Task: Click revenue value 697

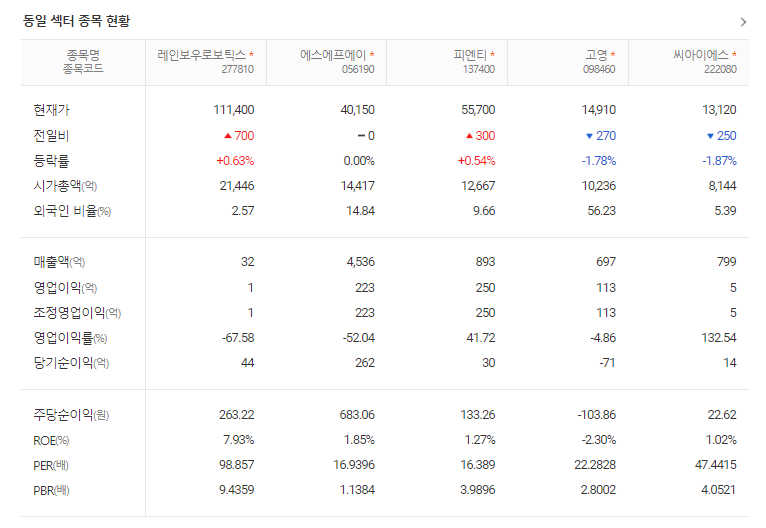Action: tap(606, 262)
